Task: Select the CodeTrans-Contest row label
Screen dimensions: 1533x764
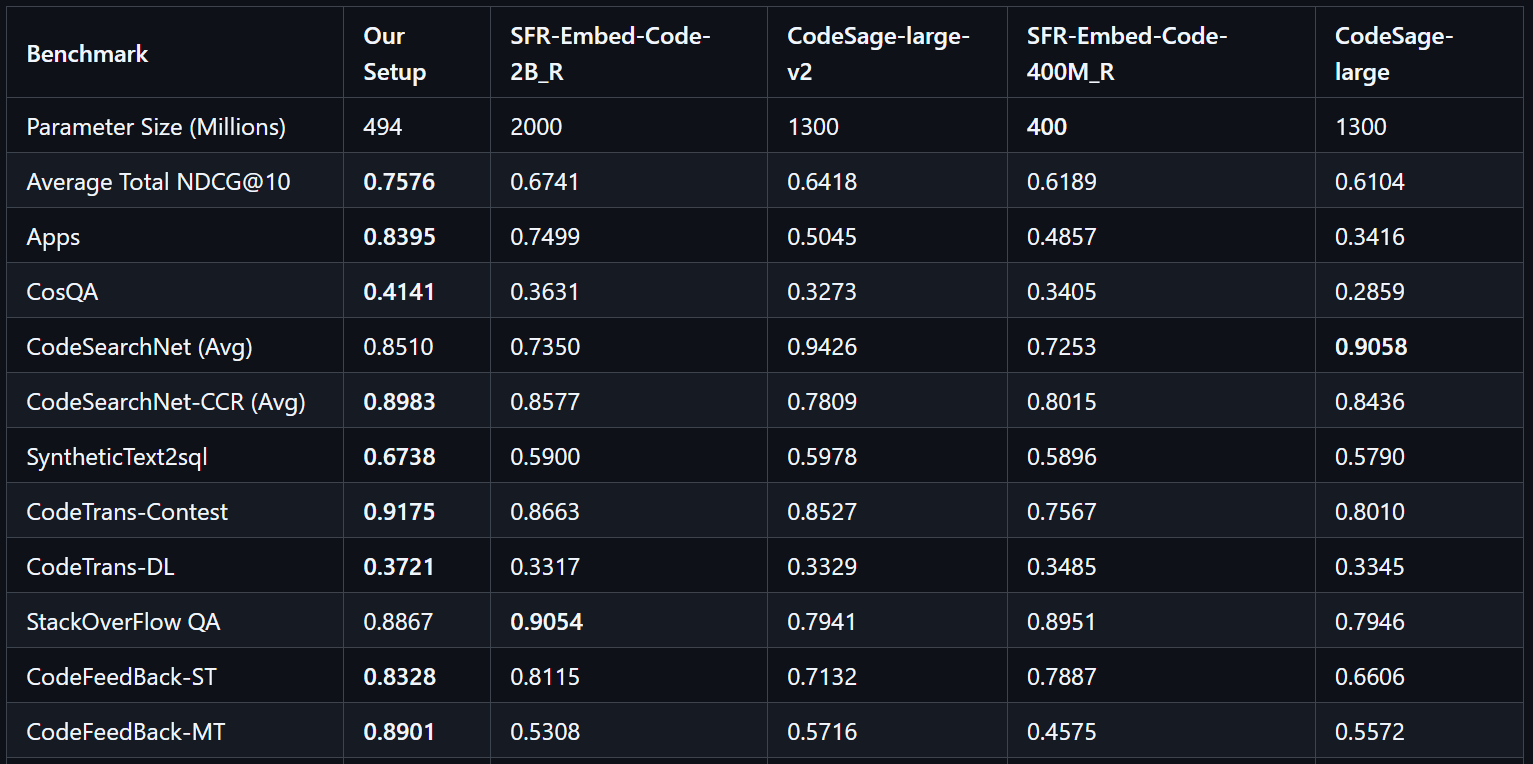Action: (x=127, y=512)
